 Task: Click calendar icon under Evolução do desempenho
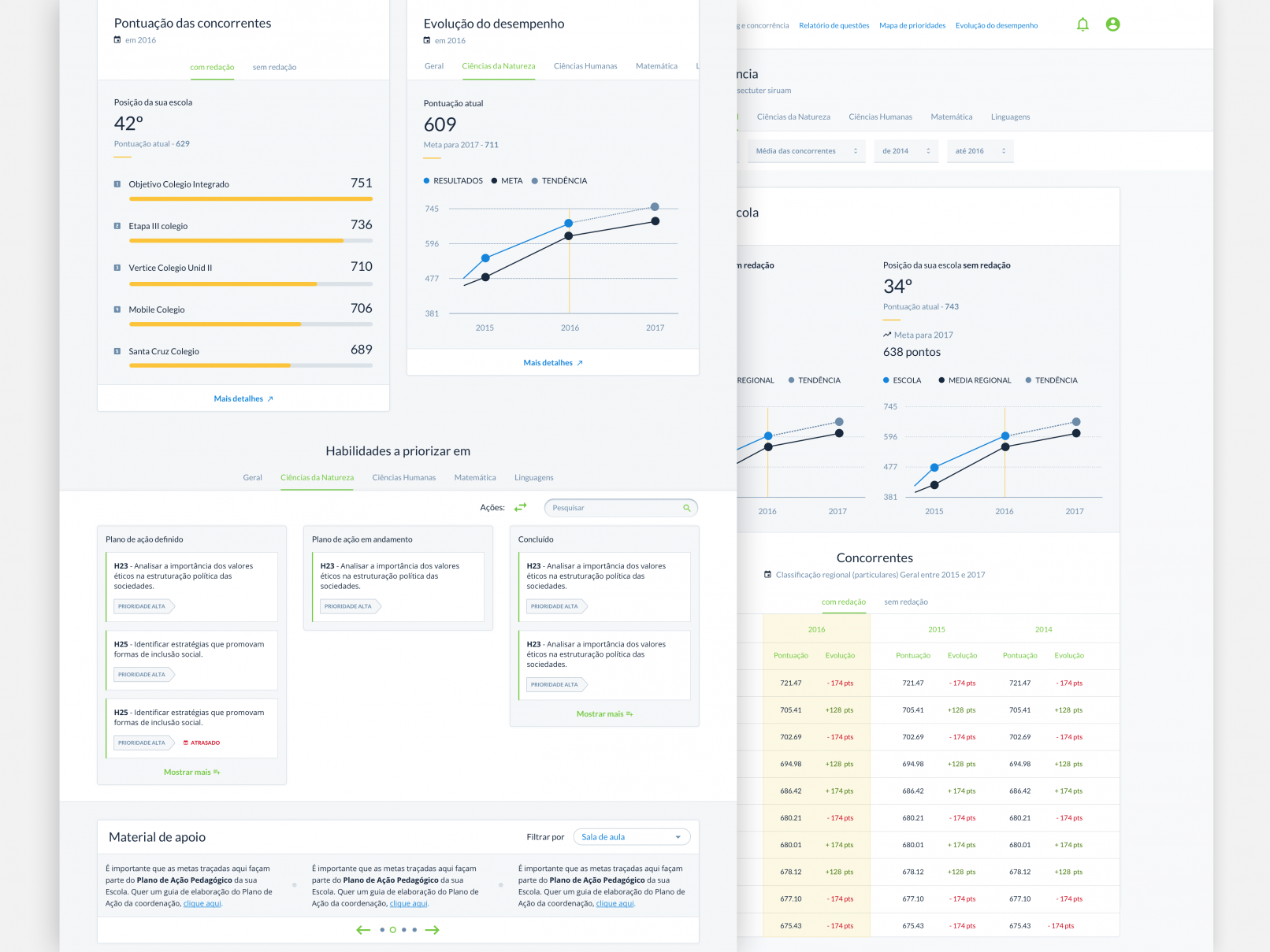427,41
